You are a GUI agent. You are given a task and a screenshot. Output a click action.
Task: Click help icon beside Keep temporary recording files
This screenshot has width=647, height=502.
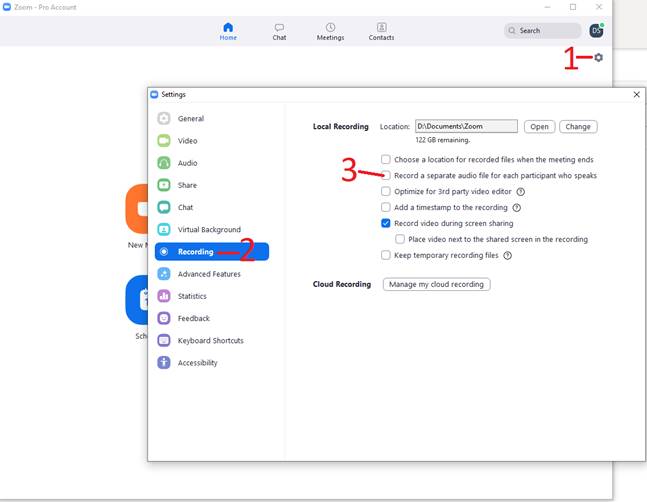tap(508, 255)
